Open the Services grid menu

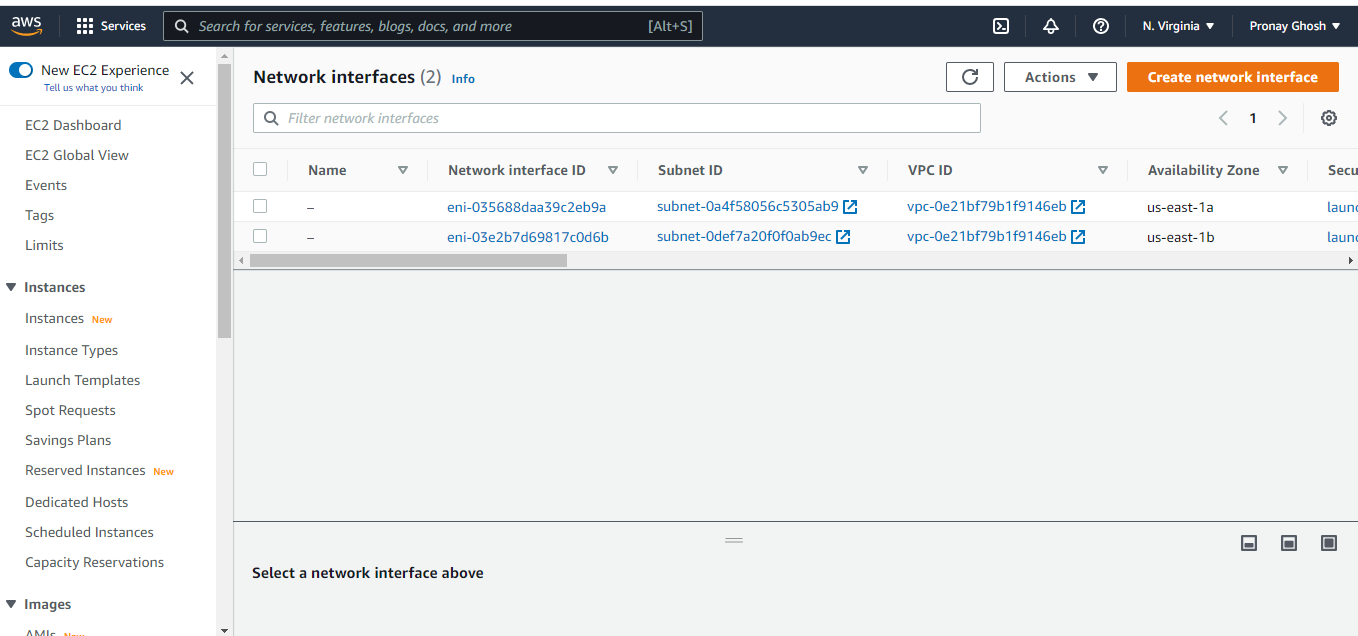pyautogui.click(x=111, y=26)
